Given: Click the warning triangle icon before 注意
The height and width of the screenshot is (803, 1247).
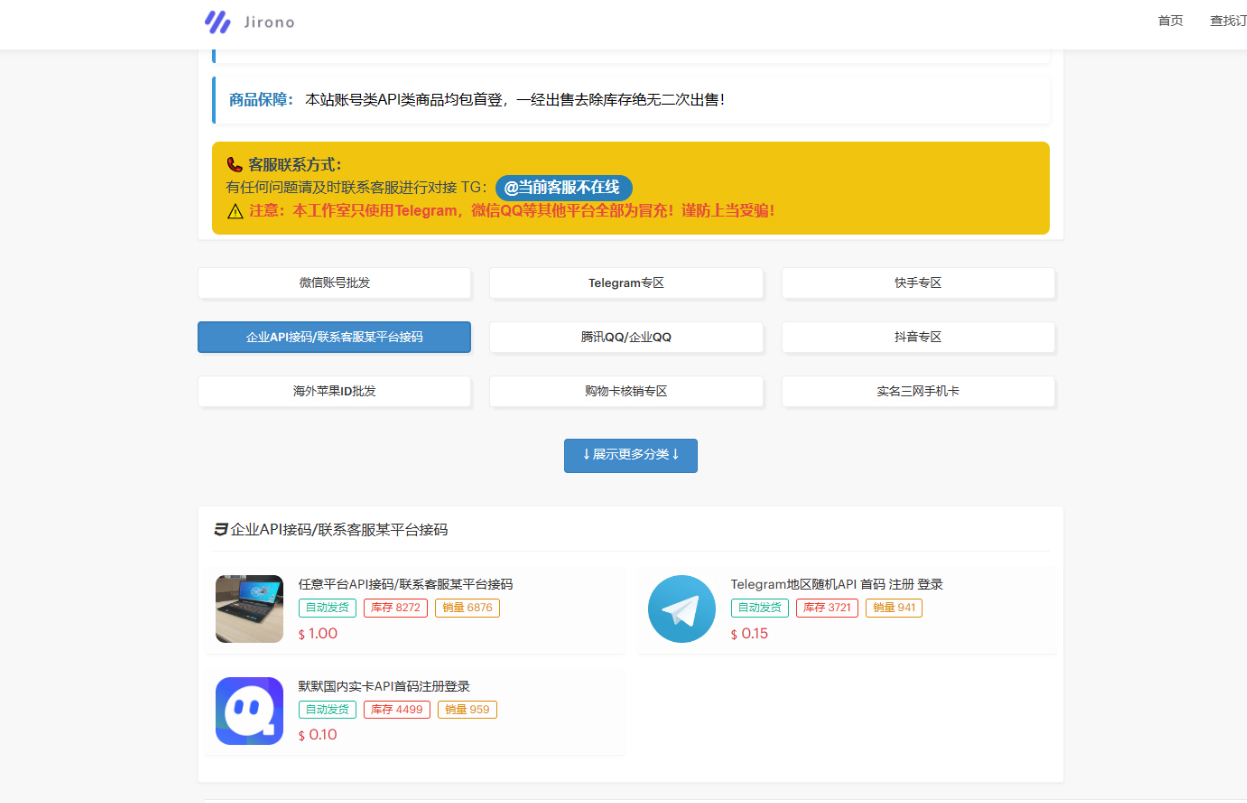Looking at the screenshot, I should click(235, 211).
